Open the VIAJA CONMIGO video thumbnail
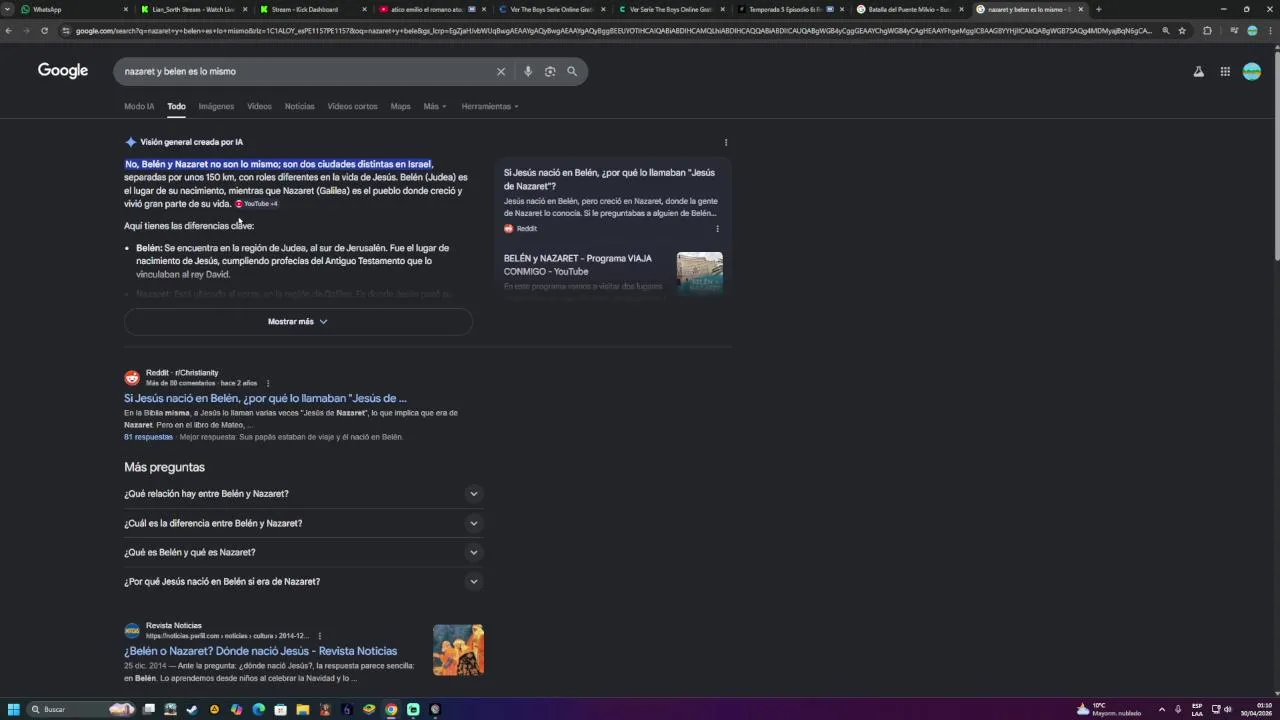The height and width of the screenshot is (720, 1280). (699, 272)
